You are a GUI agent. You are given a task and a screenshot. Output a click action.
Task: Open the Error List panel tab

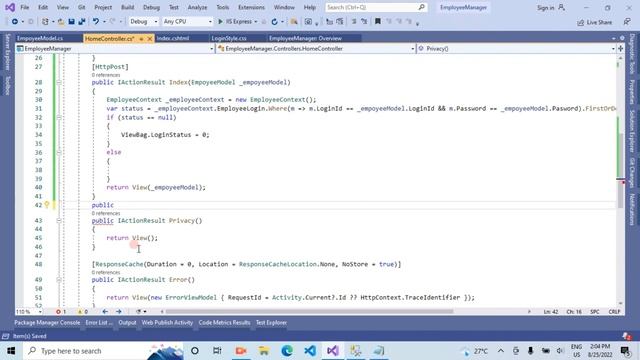[99, 322]
